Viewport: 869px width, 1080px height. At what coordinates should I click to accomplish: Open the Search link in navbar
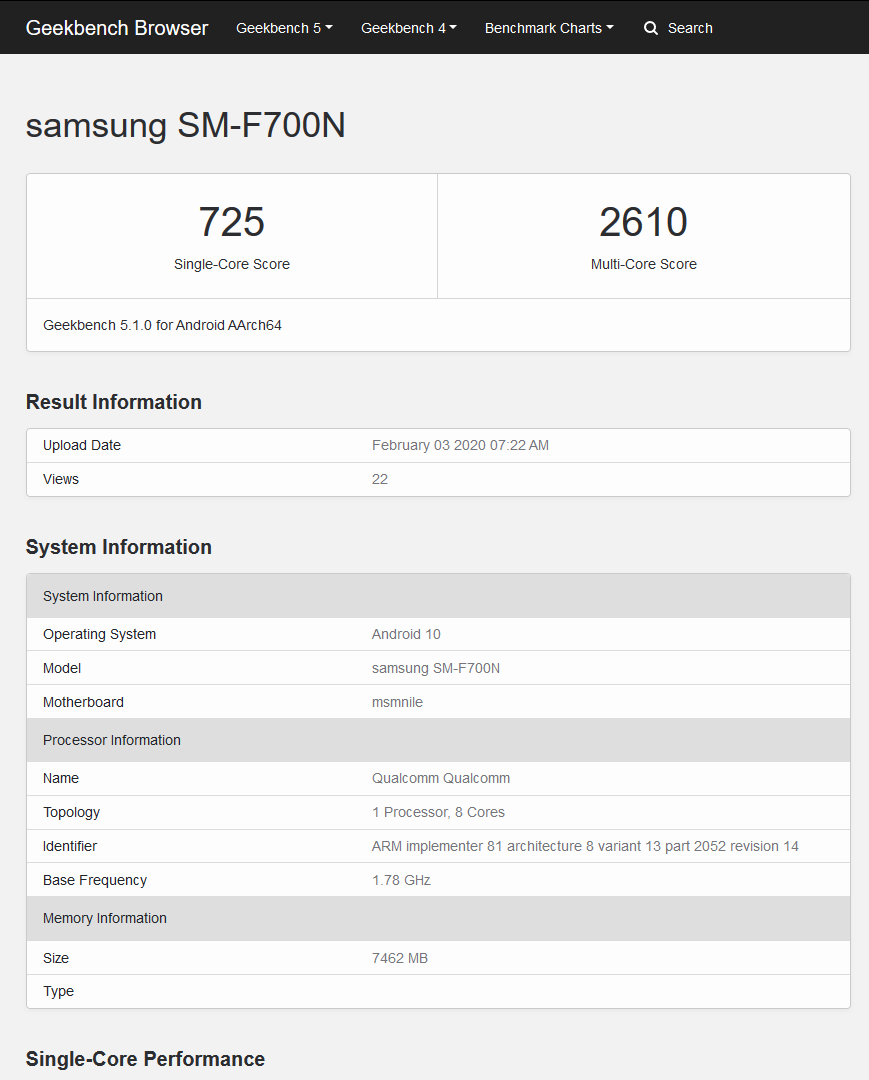click(690, 28)
